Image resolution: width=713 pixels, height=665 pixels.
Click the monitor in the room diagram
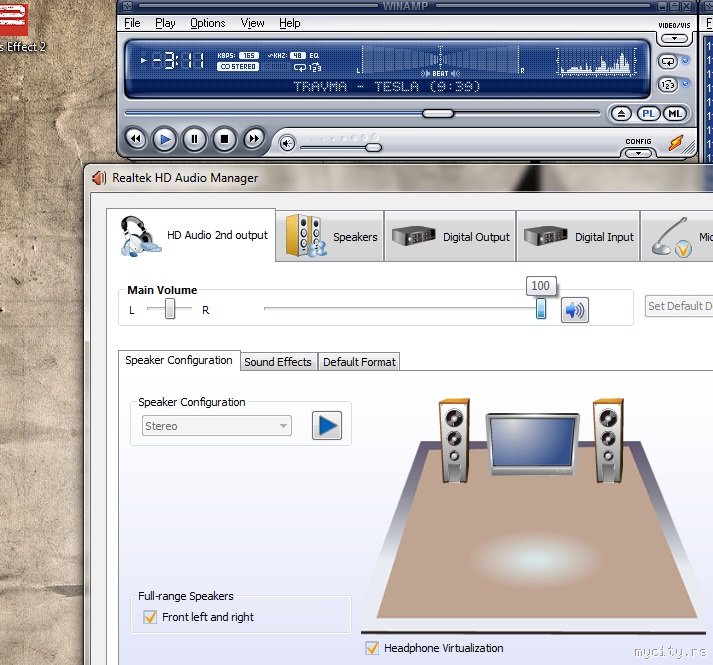tap(532, 444)
